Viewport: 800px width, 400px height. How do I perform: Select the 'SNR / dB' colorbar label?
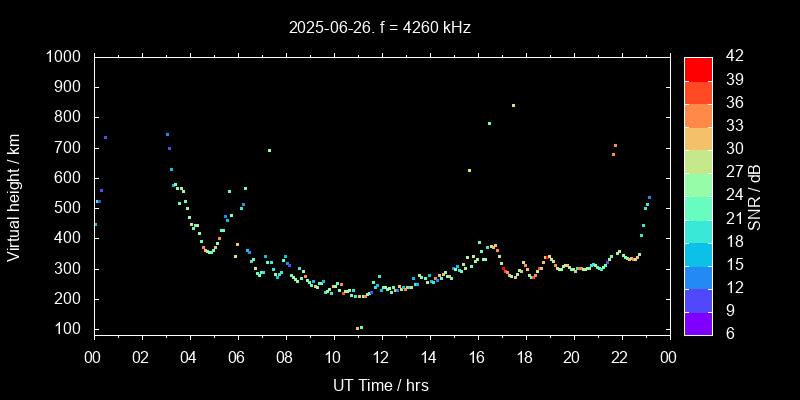[x=755, y=196]
